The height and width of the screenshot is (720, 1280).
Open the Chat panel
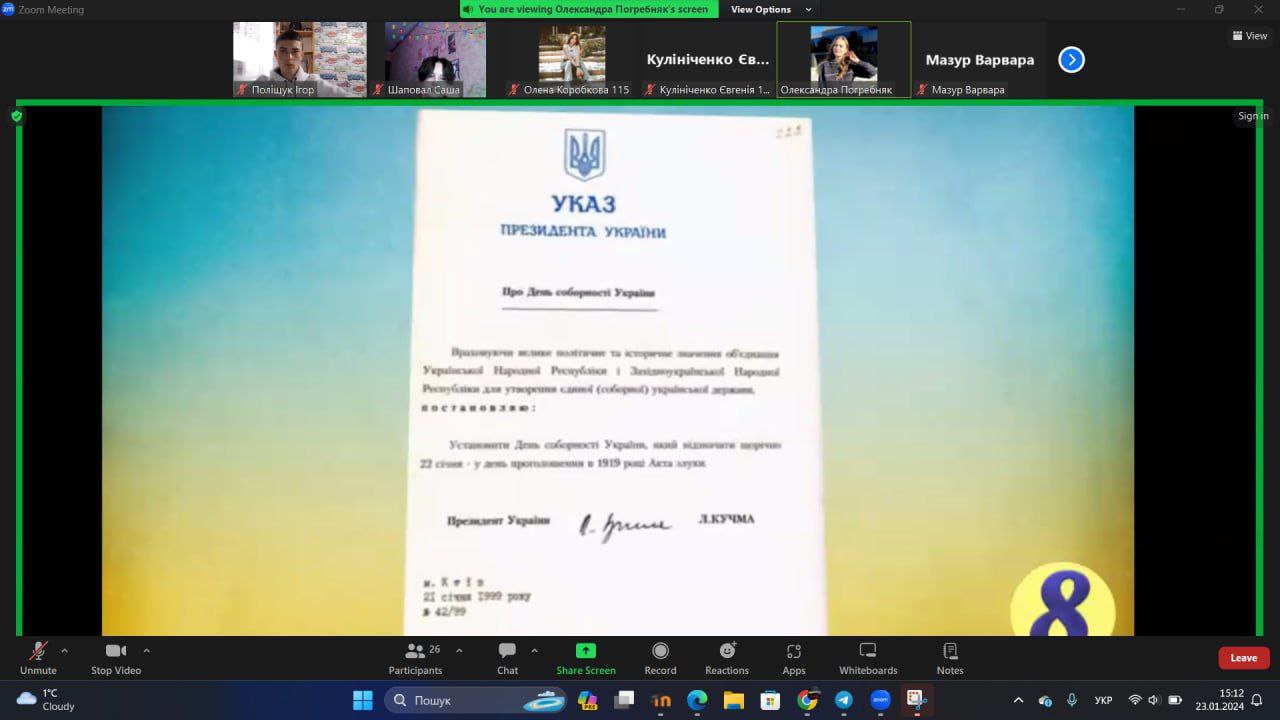(x=507, y=659)
